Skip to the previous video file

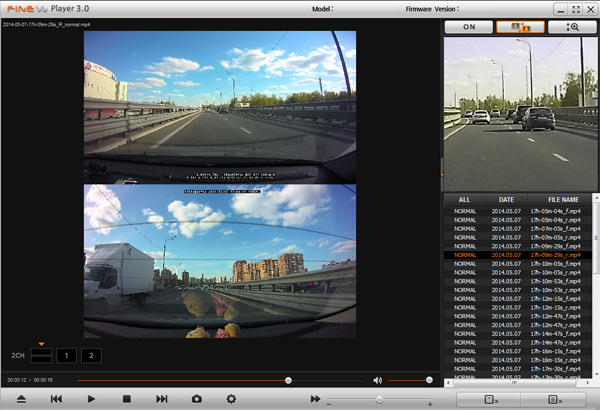(x=57, y=399)
